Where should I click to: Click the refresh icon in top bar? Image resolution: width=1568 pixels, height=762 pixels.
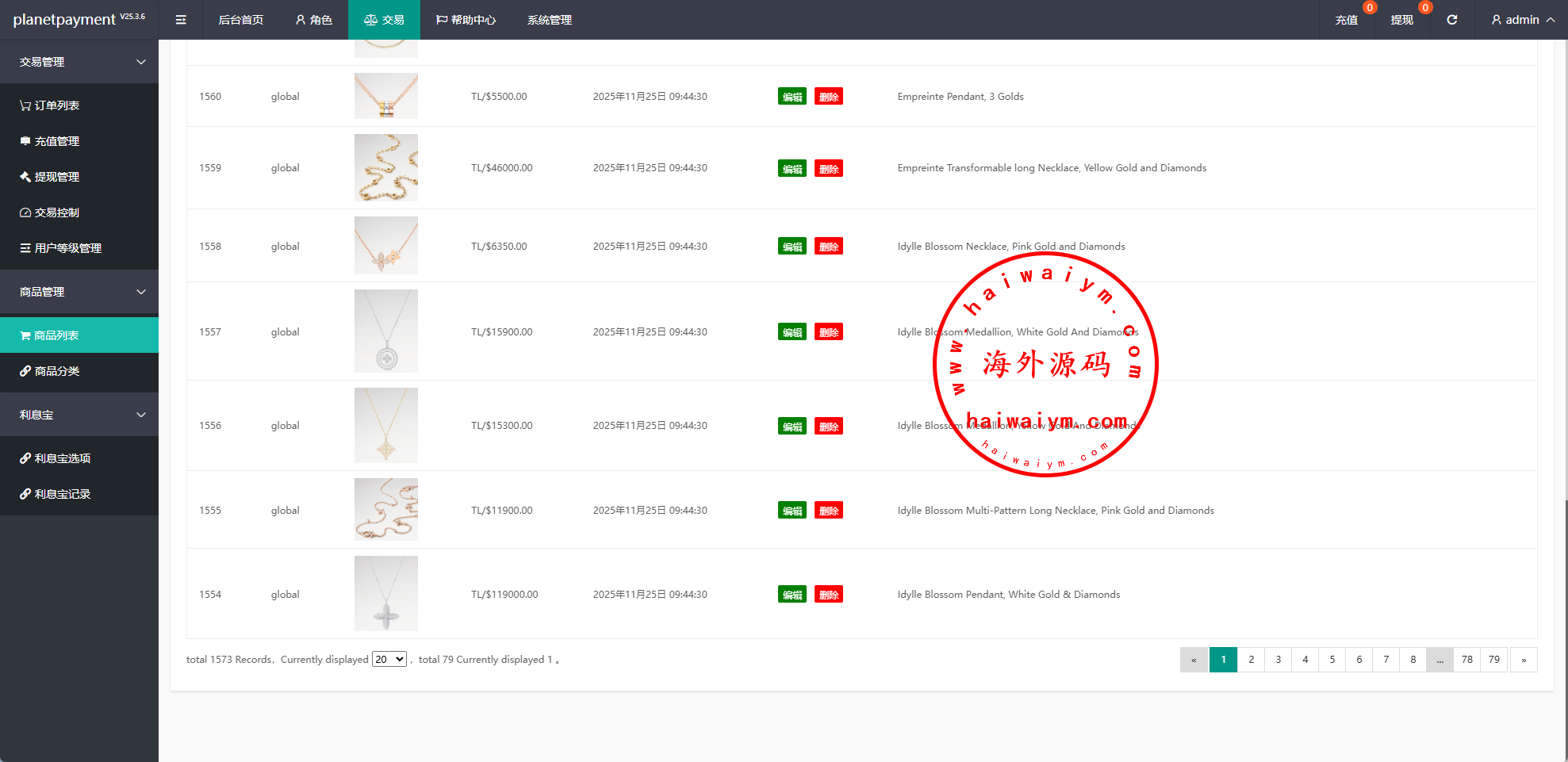[x=1451, y=20]
